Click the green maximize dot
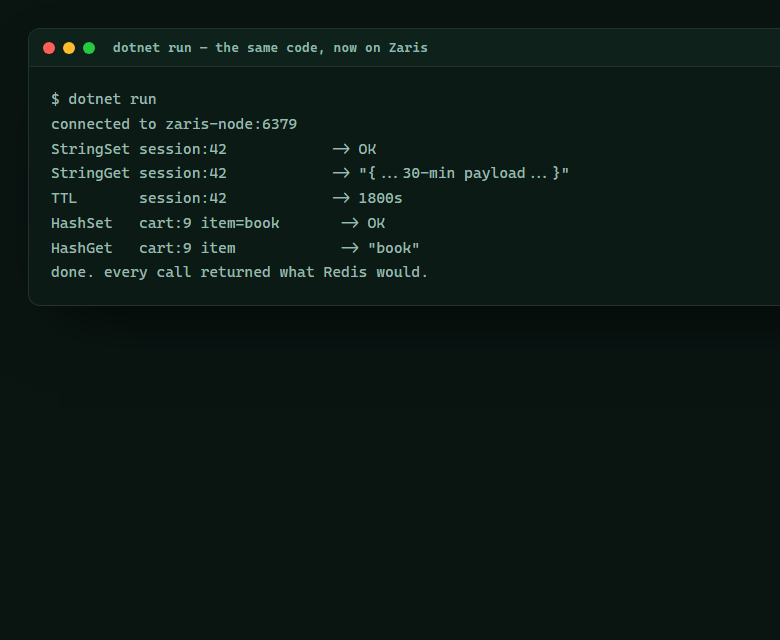 tap(89, 48)
